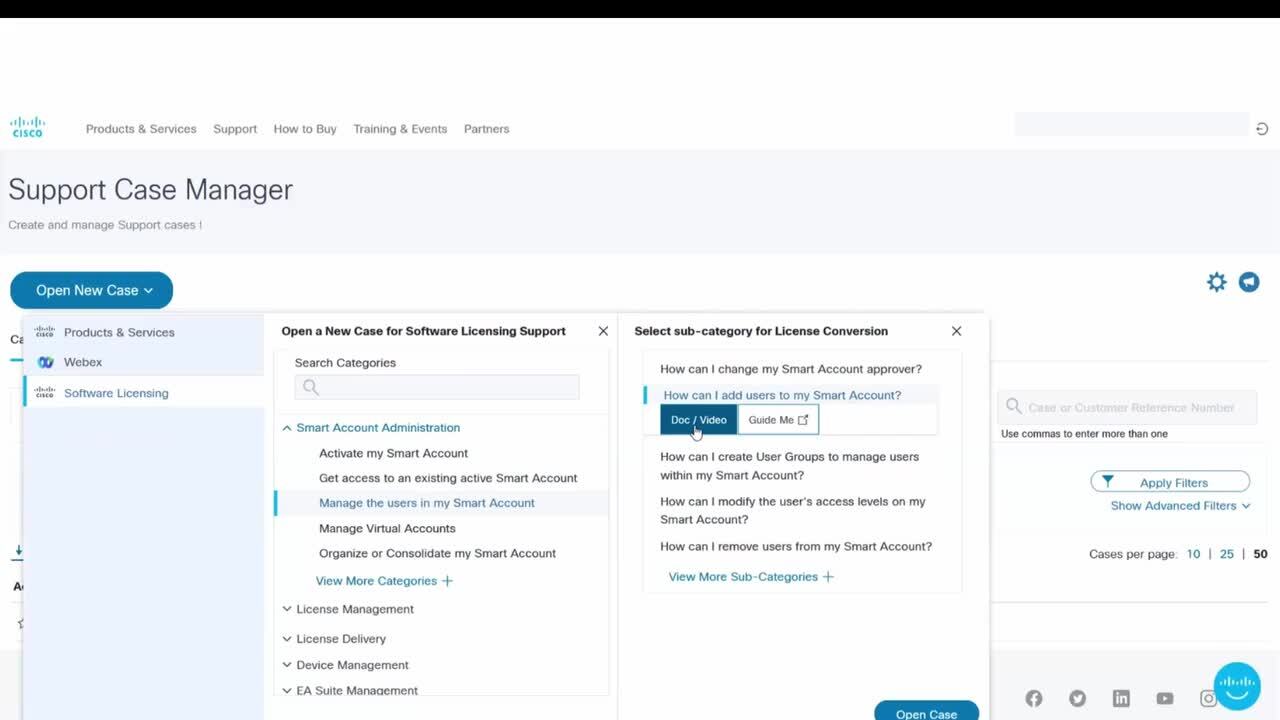The height and width of the screenshot is (720, 1280).
Task: Open Cisco's YouTube channel icon
Action: point(1165,699)
